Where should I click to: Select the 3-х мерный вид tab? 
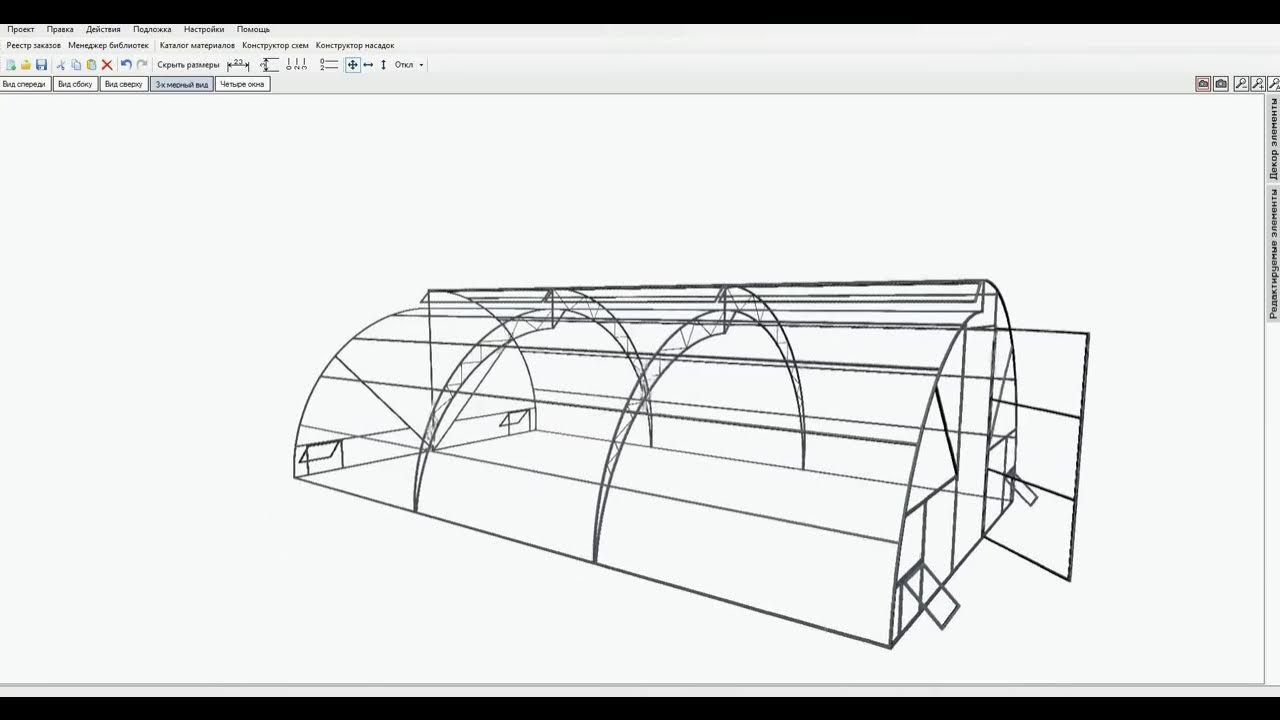click(x=181, y=84)
